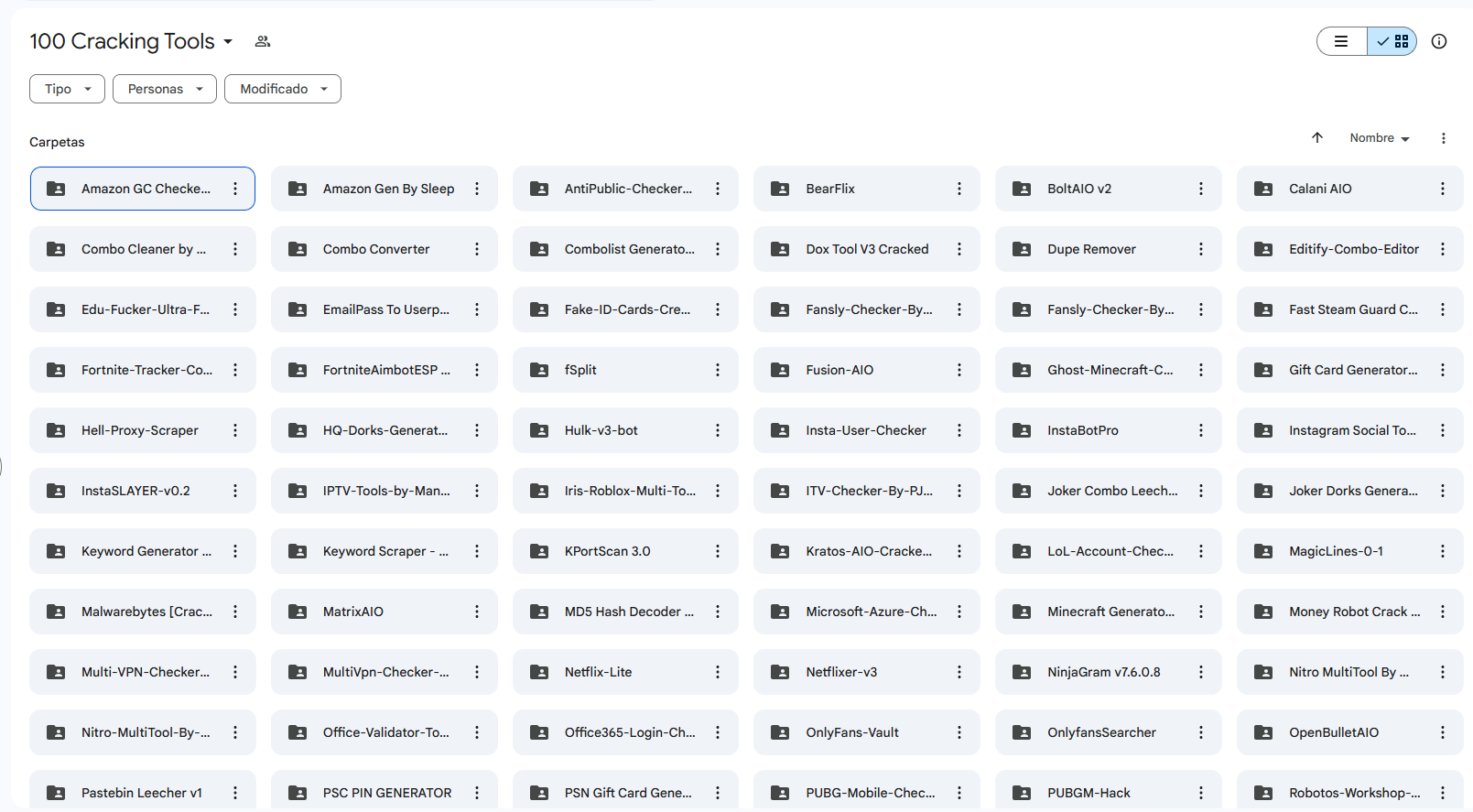Open more sort options next to Nombre
This screenshot has width=1473, height=812.
tap(1444, 138)
